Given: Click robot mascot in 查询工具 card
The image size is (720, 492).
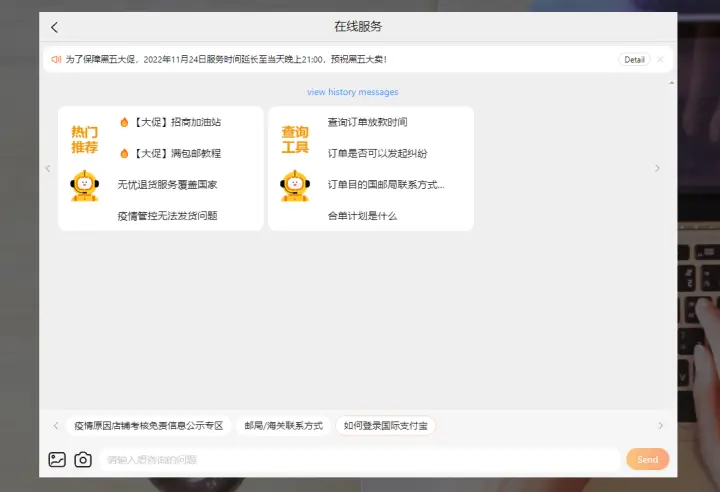Looking at the screenshot, I should (x=294, y=185).
